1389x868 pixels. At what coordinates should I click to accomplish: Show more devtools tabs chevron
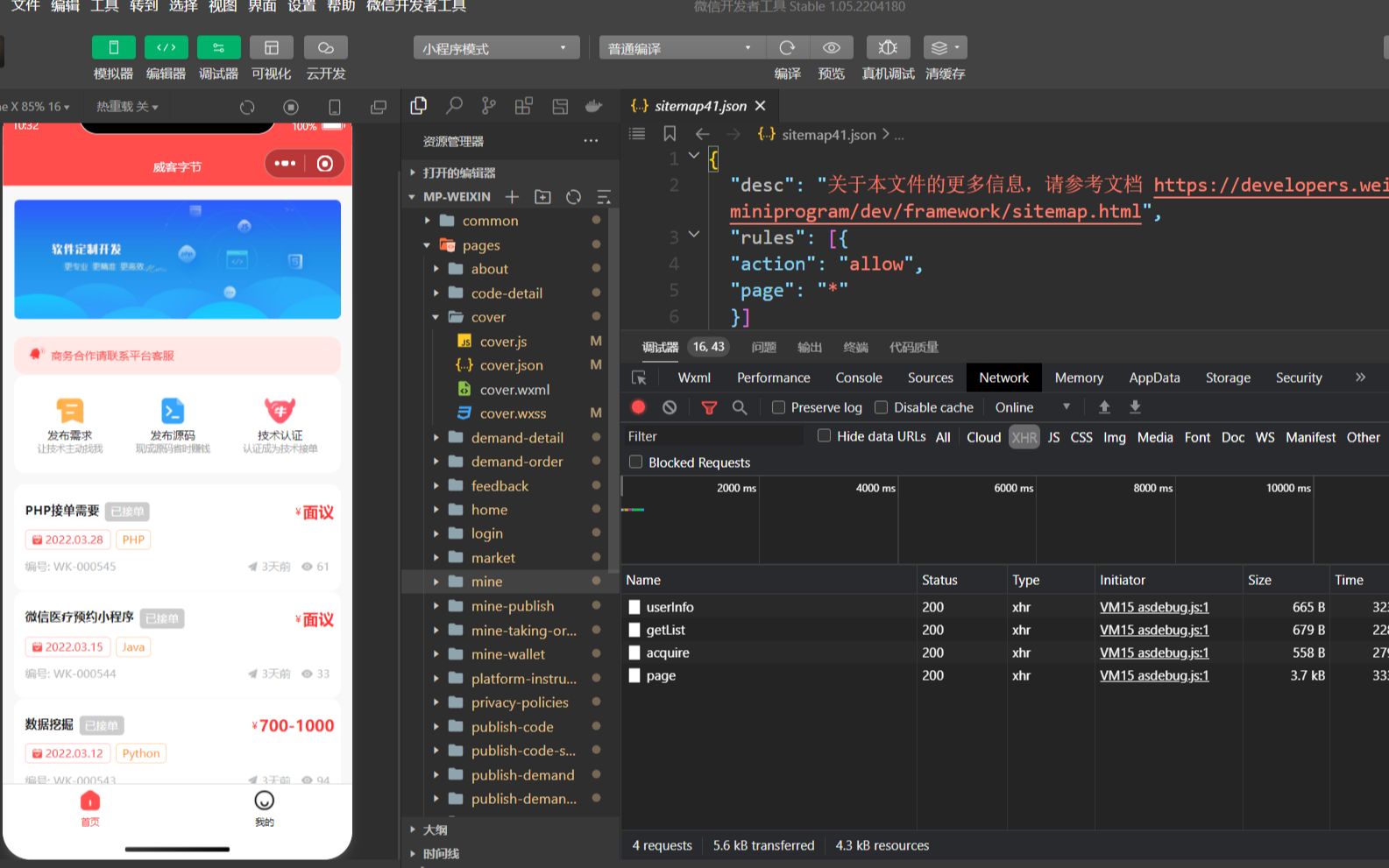pyautogui.click(x=1360, y=378)
